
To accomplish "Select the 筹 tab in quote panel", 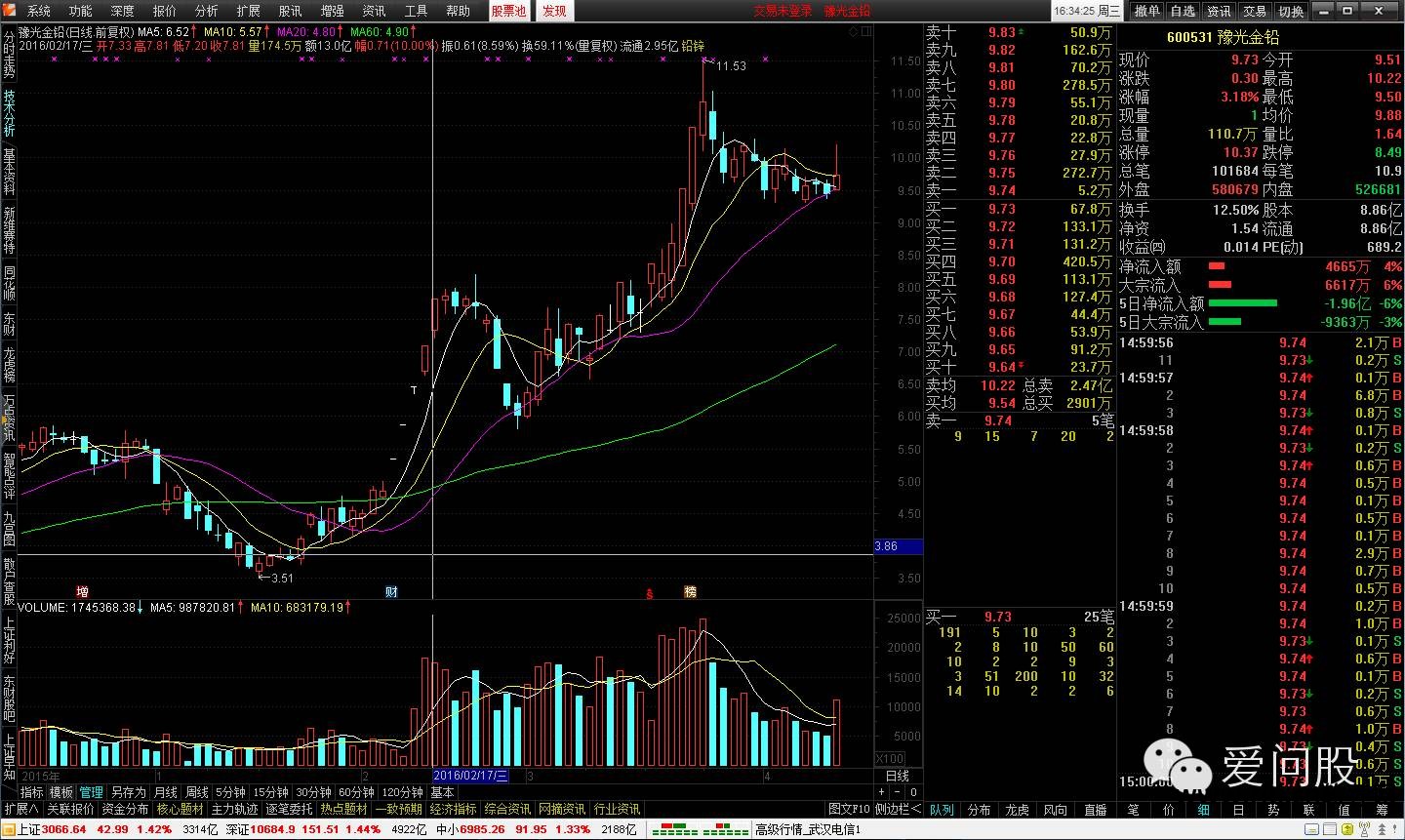I will click(x=1382, y=810).
